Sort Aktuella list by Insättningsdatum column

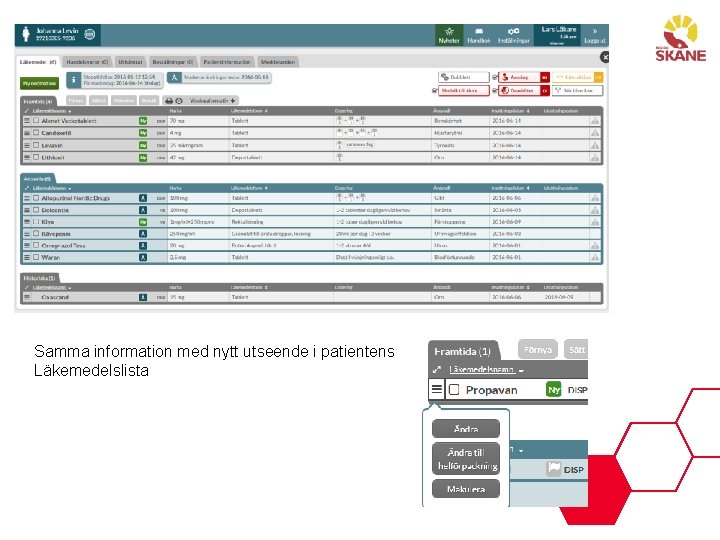pos(510,188)
